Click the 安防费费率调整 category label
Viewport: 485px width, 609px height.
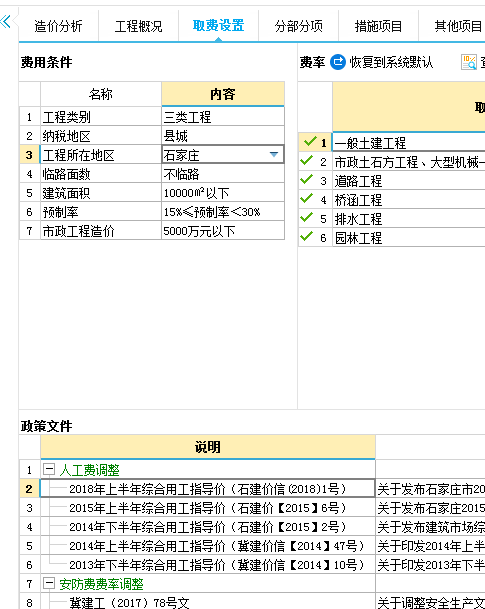(x=101, y=584)
